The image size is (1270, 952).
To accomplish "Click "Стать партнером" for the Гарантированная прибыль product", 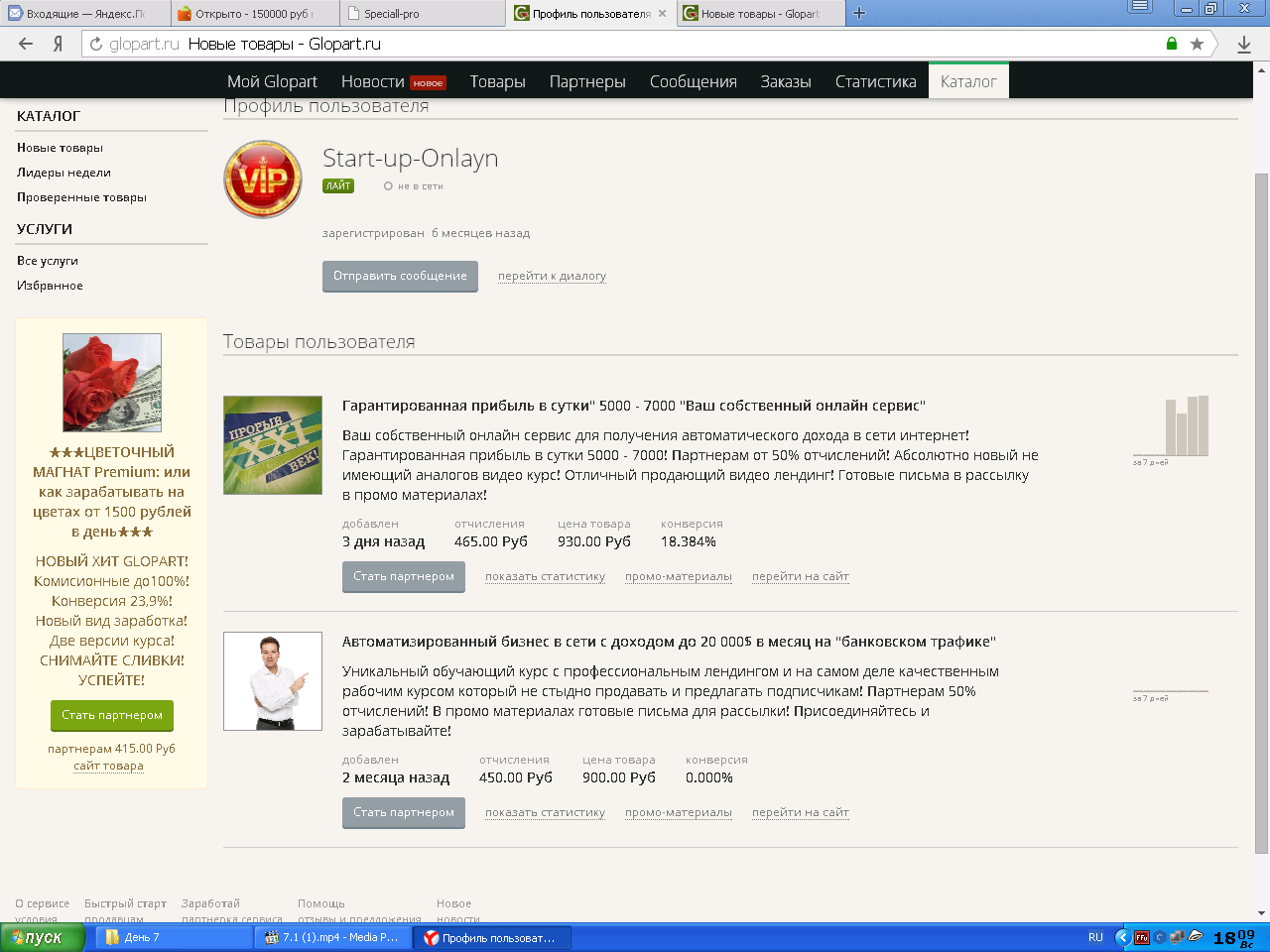I will click(404, 576).
